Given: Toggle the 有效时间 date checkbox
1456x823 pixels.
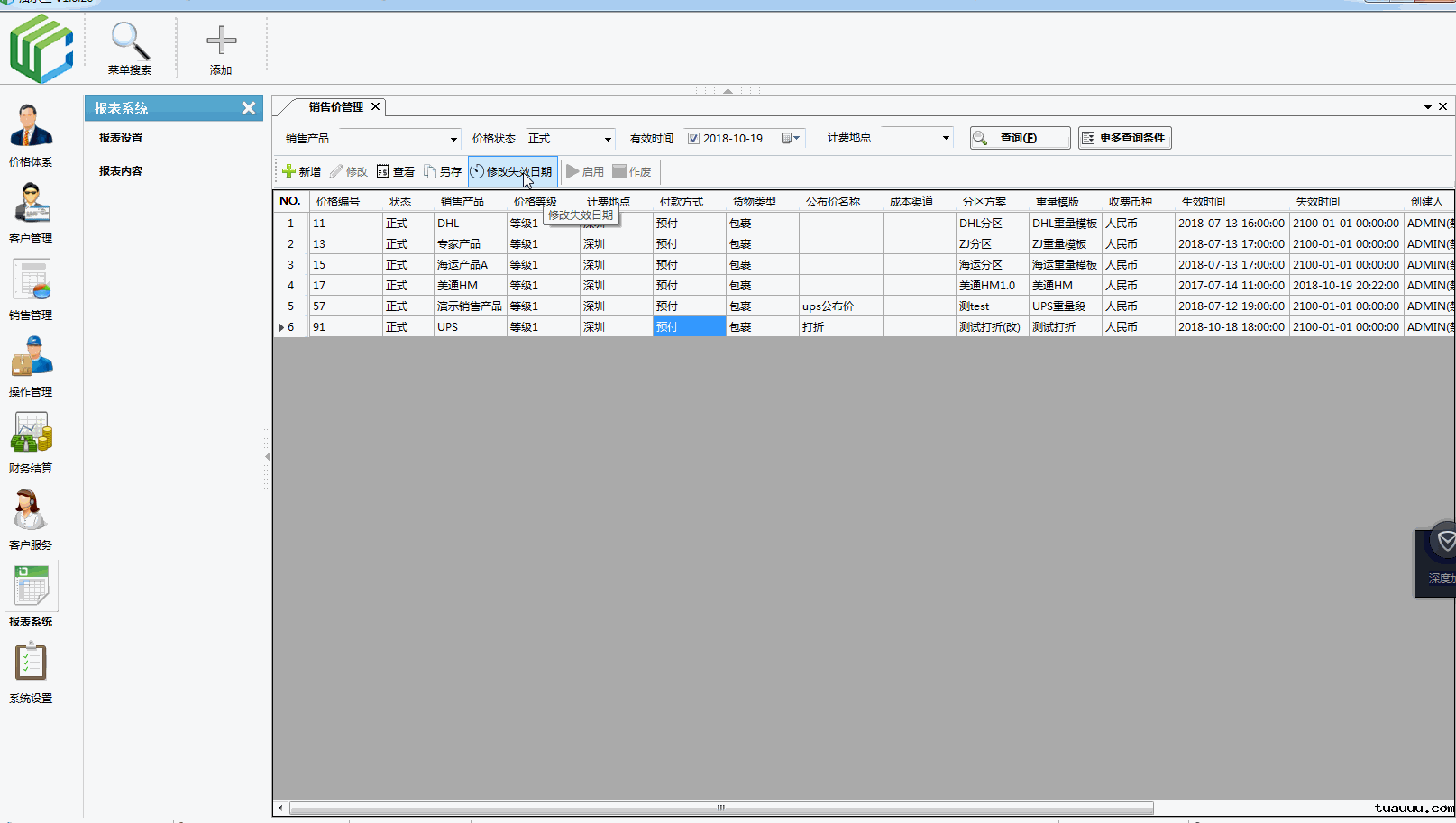Looking at the screenshot, I should click(693, 139).
